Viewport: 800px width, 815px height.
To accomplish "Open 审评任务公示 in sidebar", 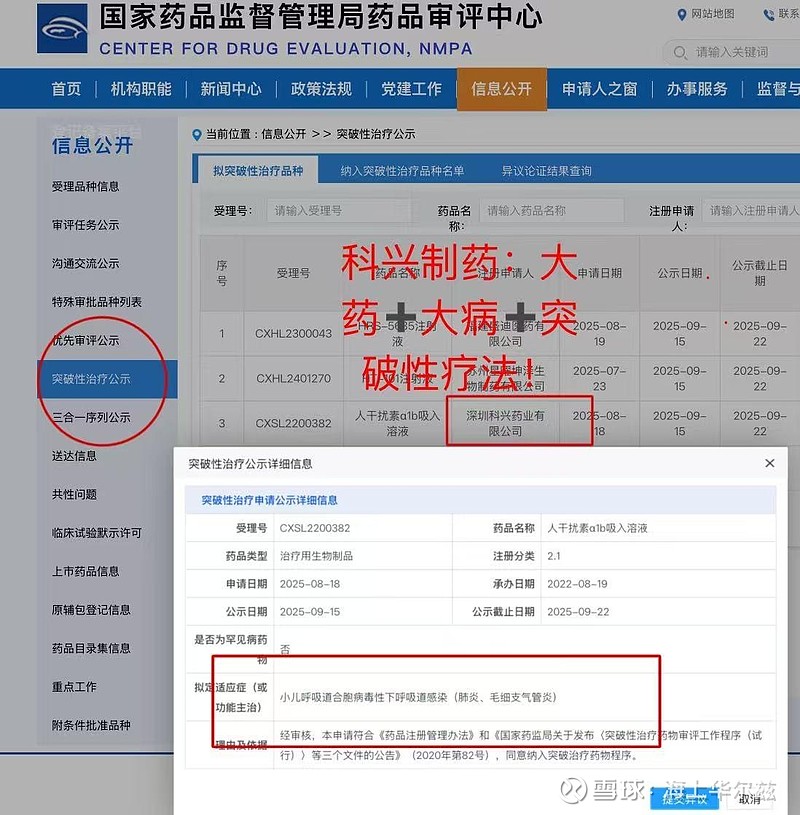I will (85, 225).
